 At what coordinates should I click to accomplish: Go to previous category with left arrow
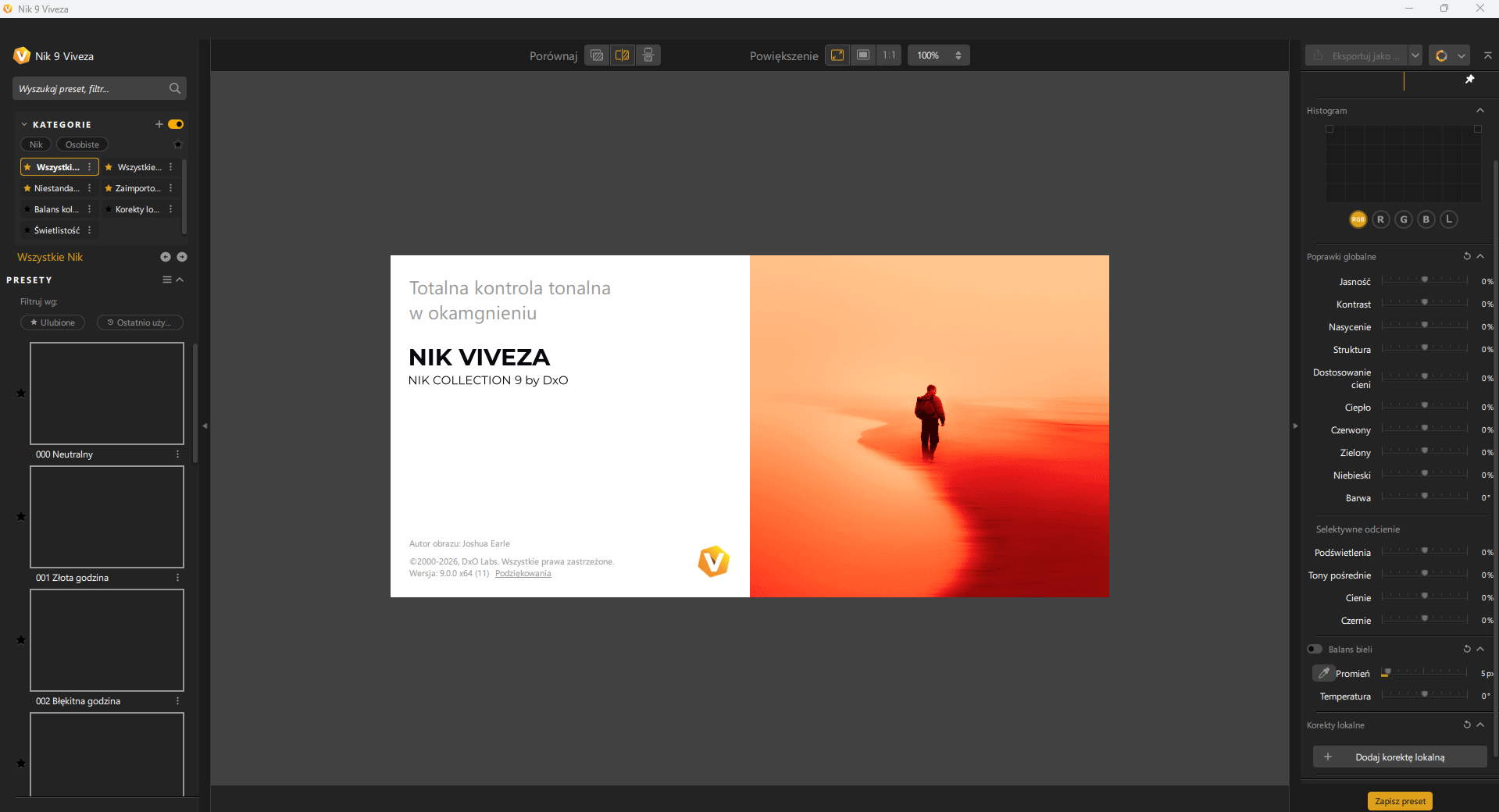pos(166,257)
